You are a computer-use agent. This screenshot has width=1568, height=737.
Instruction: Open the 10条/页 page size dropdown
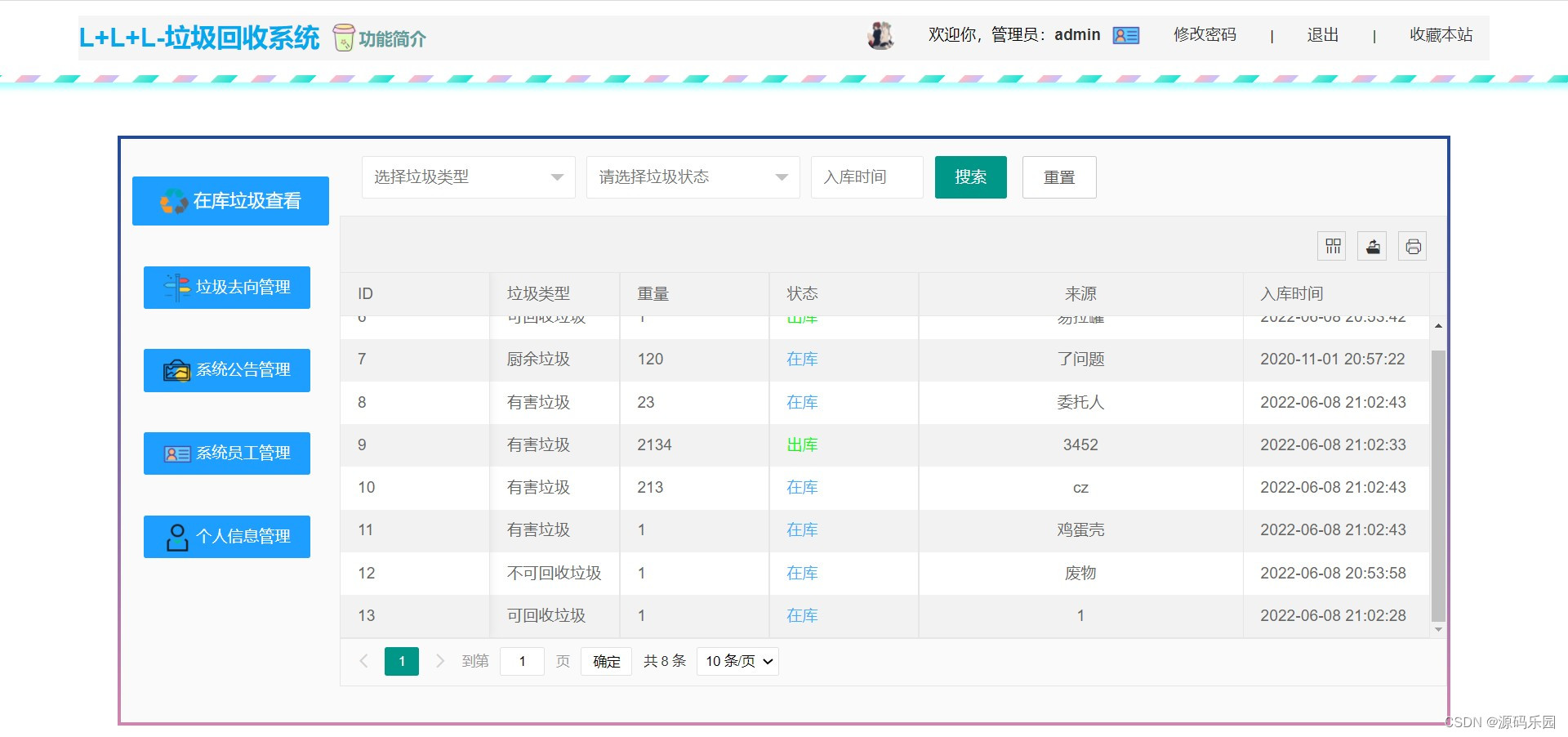tap(736, 661)
